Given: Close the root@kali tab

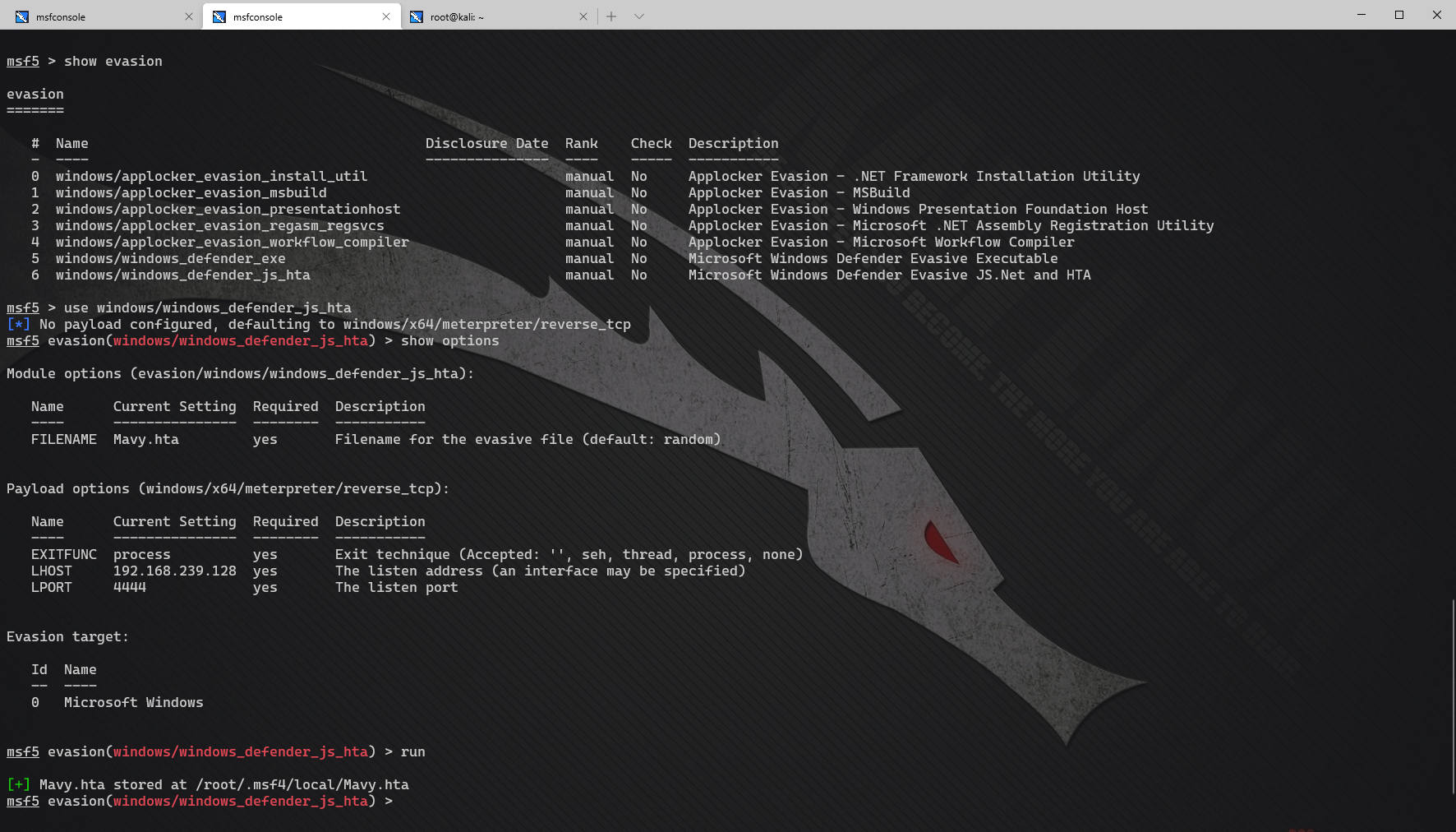Looking at the screenshot, I should click(583, 16).
